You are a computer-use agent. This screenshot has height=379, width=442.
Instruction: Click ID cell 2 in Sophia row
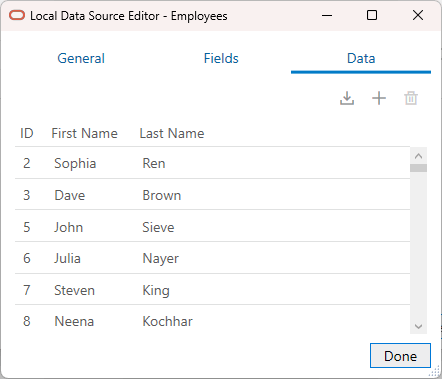coord(27,163)
